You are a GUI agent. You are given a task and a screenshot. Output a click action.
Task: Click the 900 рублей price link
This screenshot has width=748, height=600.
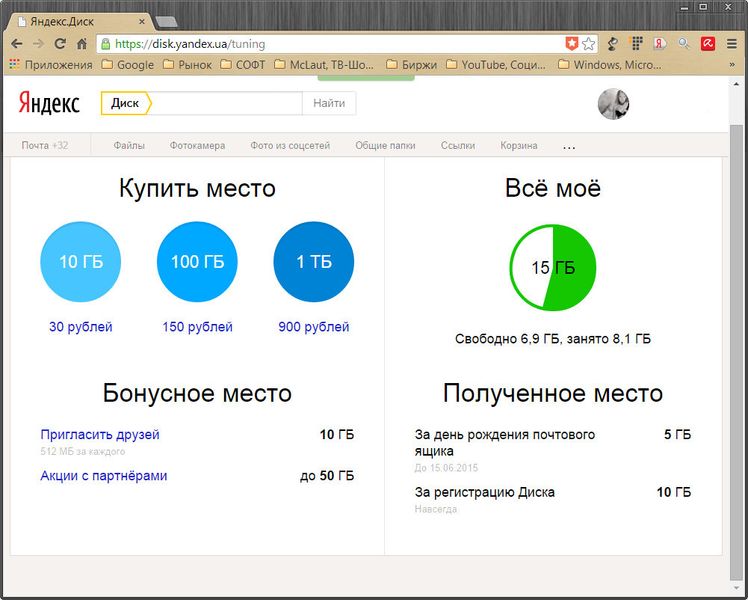(x=314, y=327)
